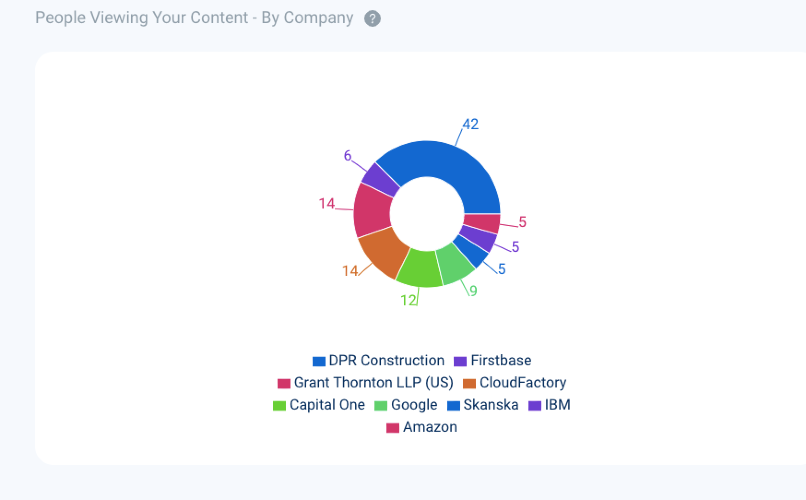The height and width of the screenshot is (500, 806).
Task: Click the help question mark icon
Action: pyautogui.click(x=372, y=19)
